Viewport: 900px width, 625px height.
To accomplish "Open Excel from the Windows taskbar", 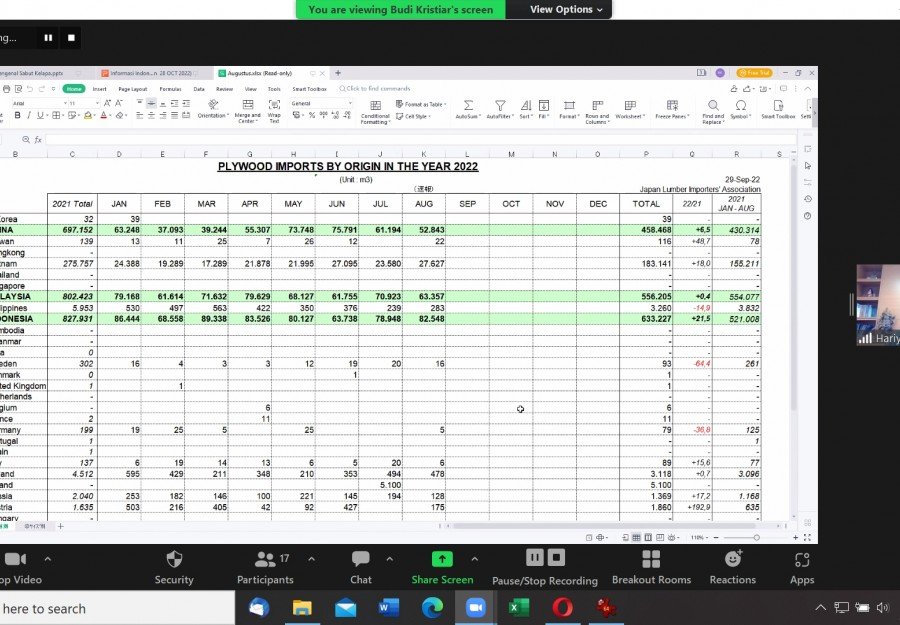I will click(519, 608).
